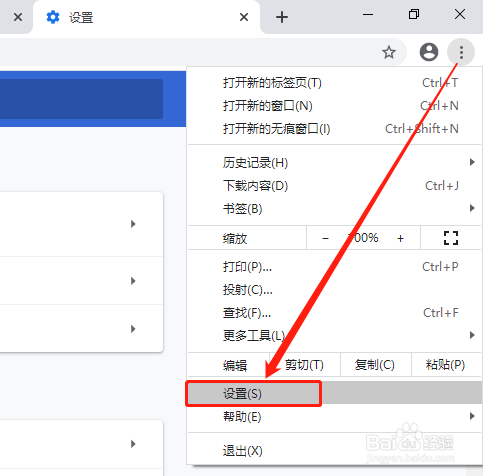The image size is (483, 476).
Task: Click the profile avatar icon
Action: tap(429, 52)
